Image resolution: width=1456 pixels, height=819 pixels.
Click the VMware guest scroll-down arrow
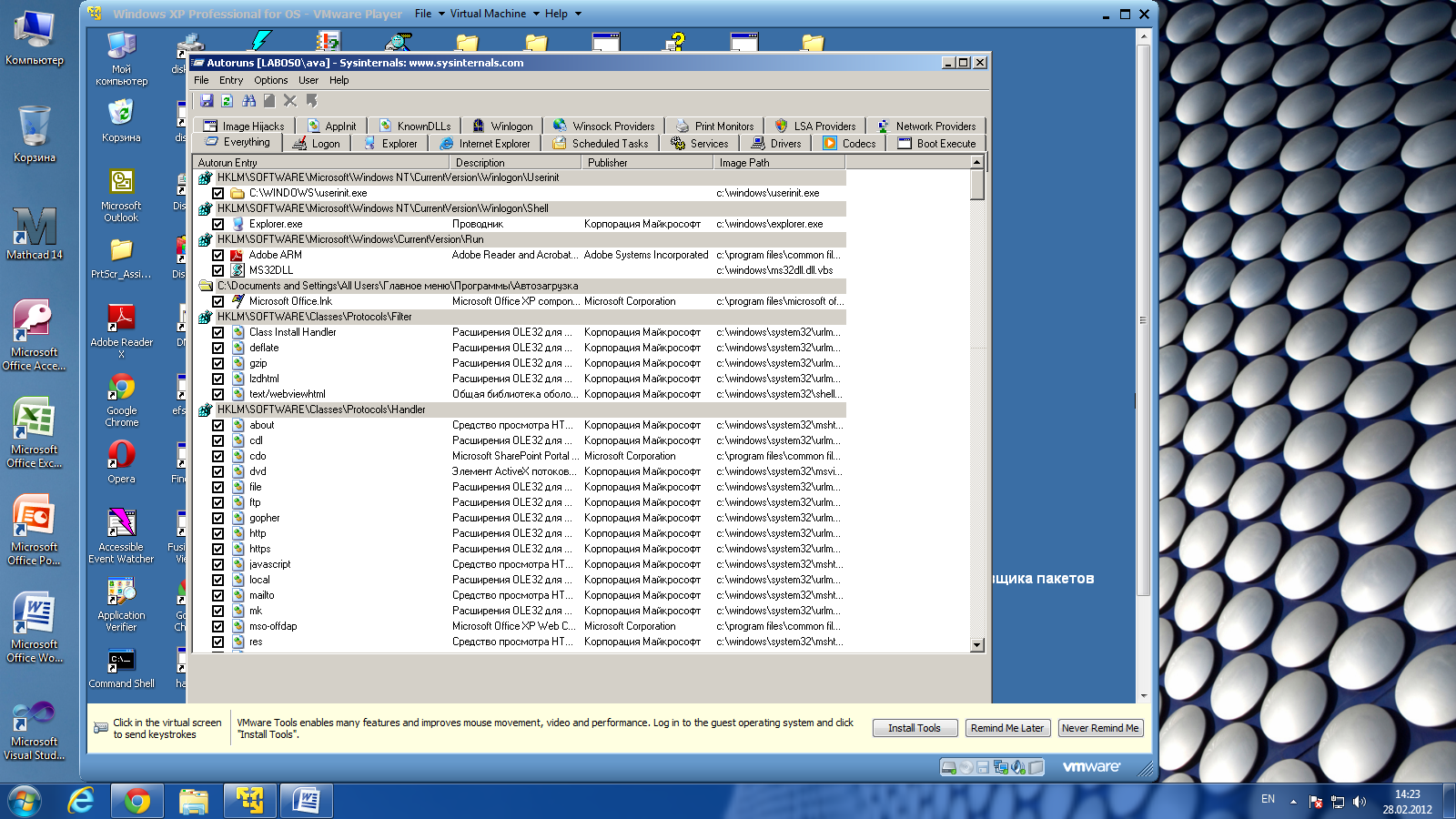tap(1144, 695)
